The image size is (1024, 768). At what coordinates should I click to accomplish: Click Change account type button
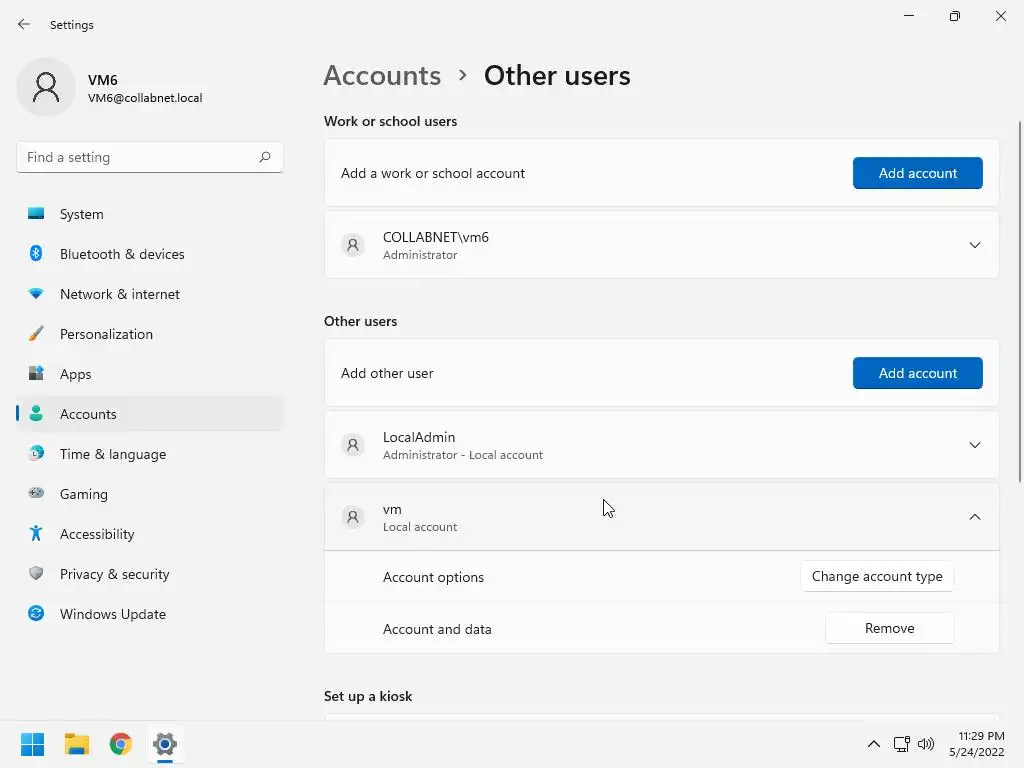pyautogui.click(x=877, y=577)
